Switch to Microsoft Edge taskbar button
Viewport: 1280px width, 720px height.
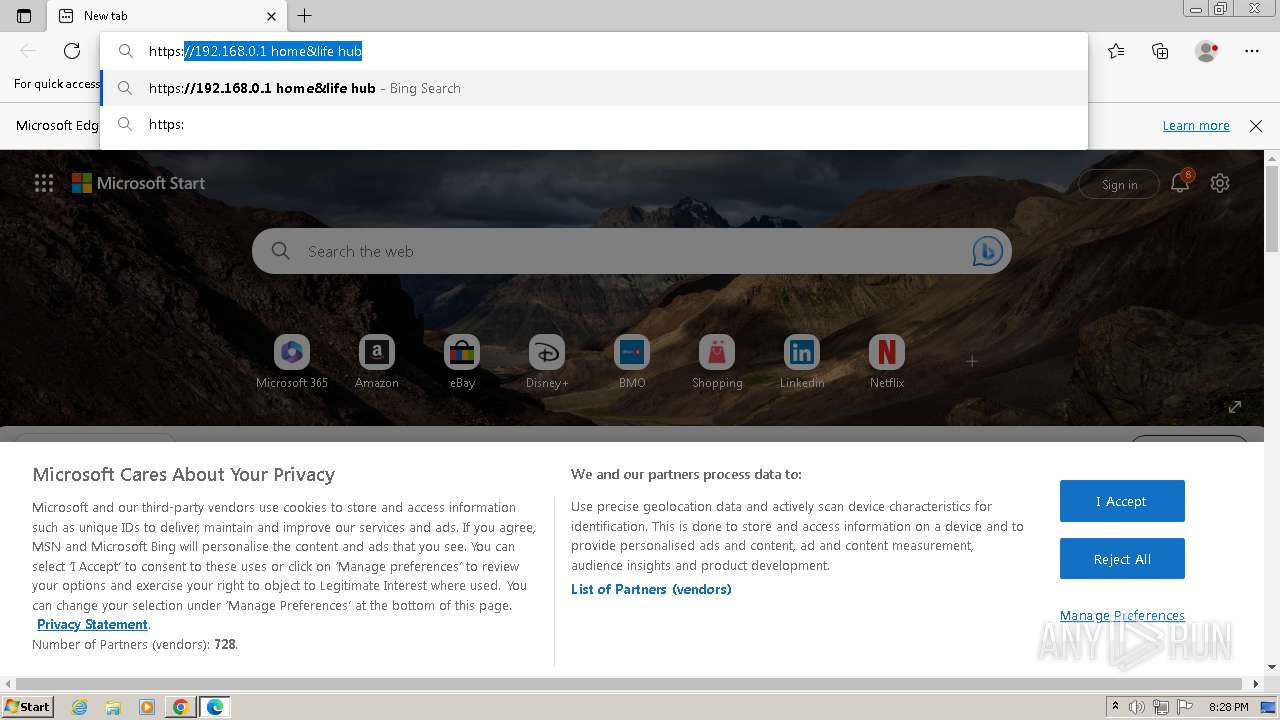tap(215, 707)
